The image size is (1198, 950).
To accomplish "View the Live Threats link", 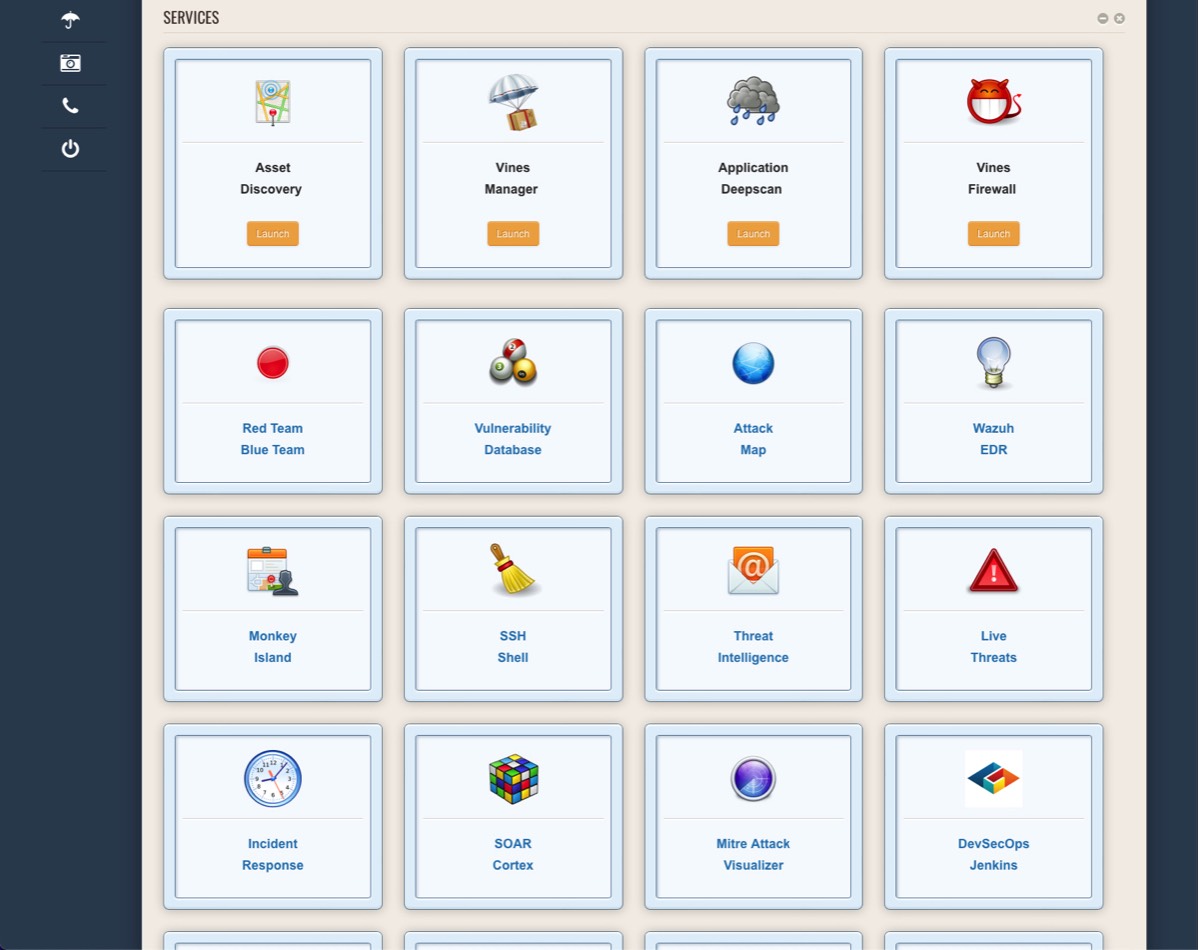I will point(993,647).
